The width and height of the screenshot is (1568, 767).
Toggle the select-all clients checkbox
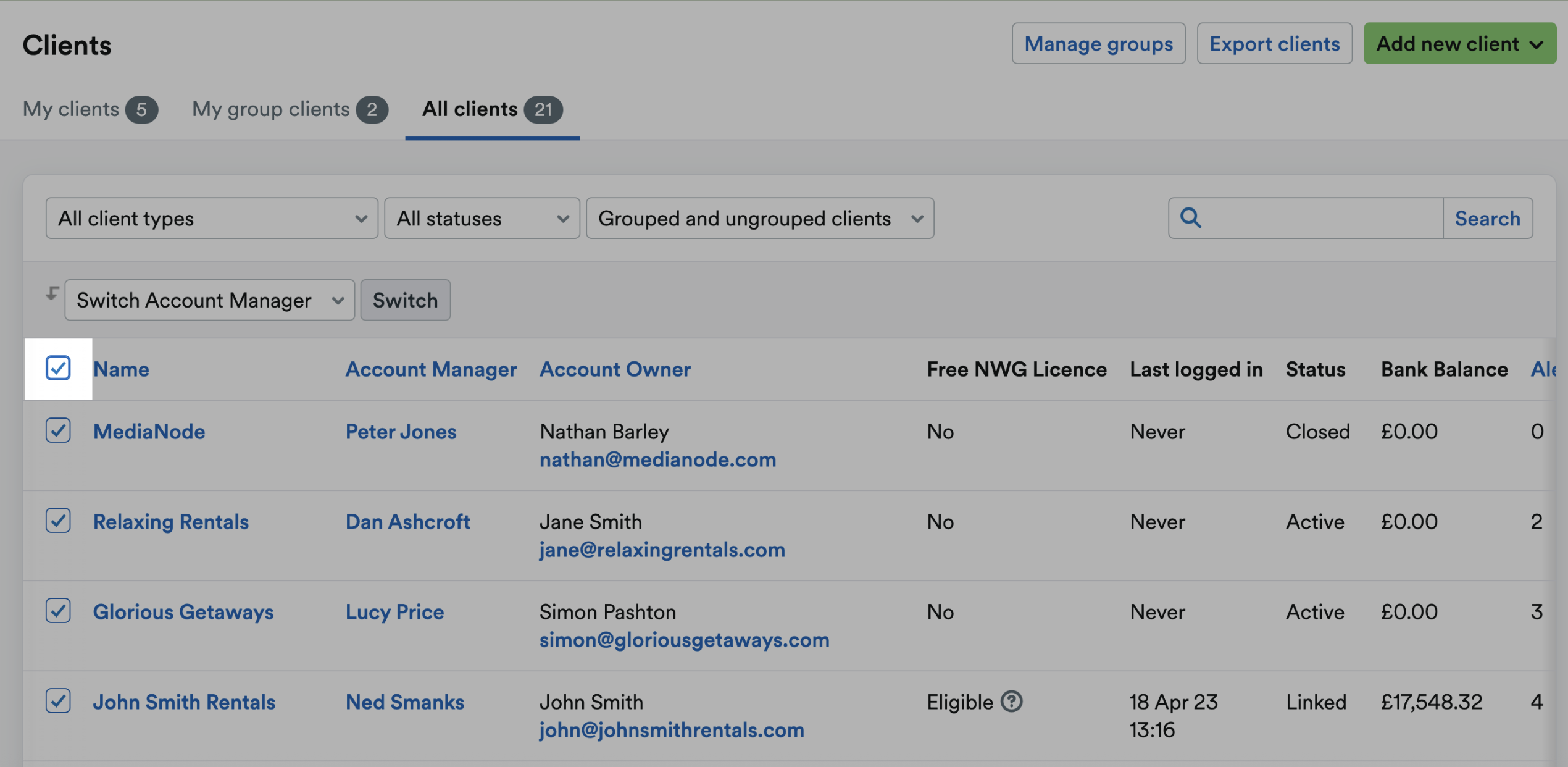58,368
